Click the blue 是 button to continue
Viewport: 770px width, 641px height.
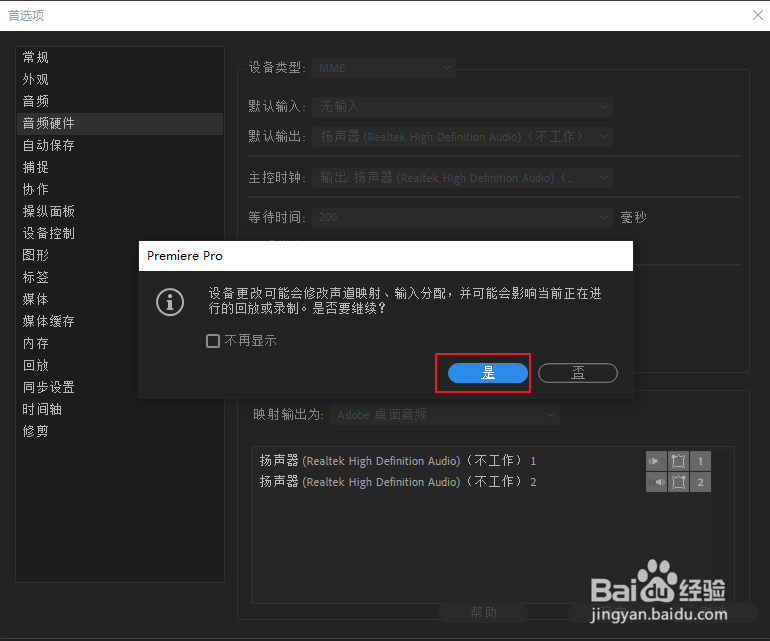pyautogui.click(x=488, y=373)
